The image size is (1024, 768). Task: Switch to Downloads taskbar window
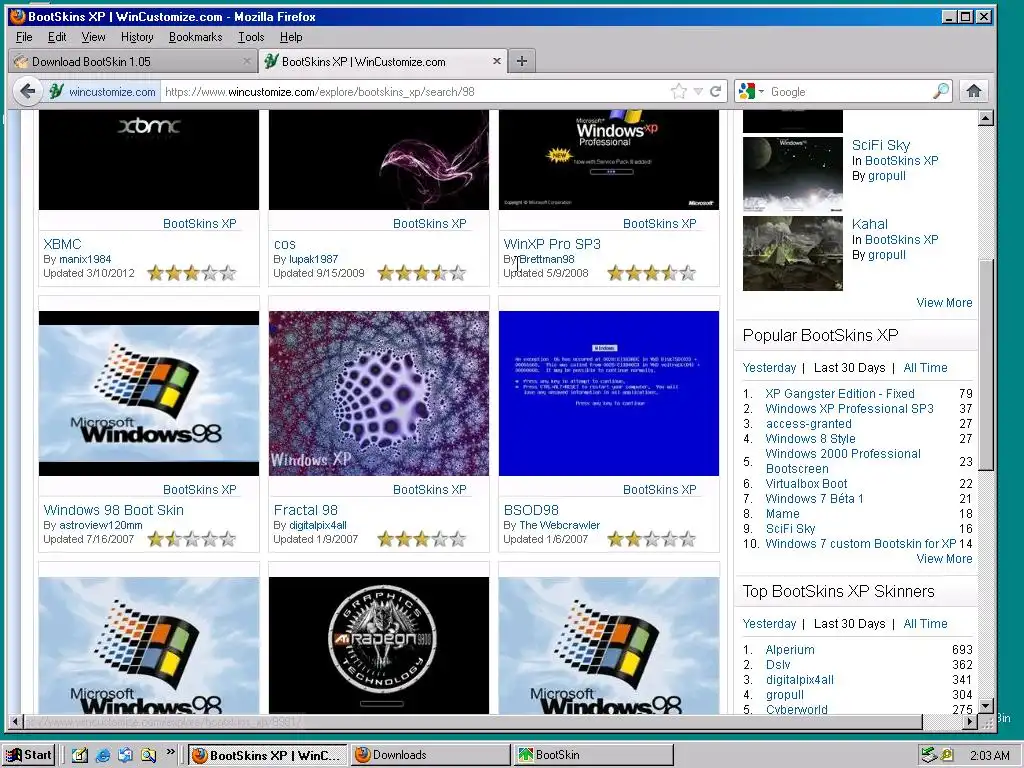coord(430,755)
